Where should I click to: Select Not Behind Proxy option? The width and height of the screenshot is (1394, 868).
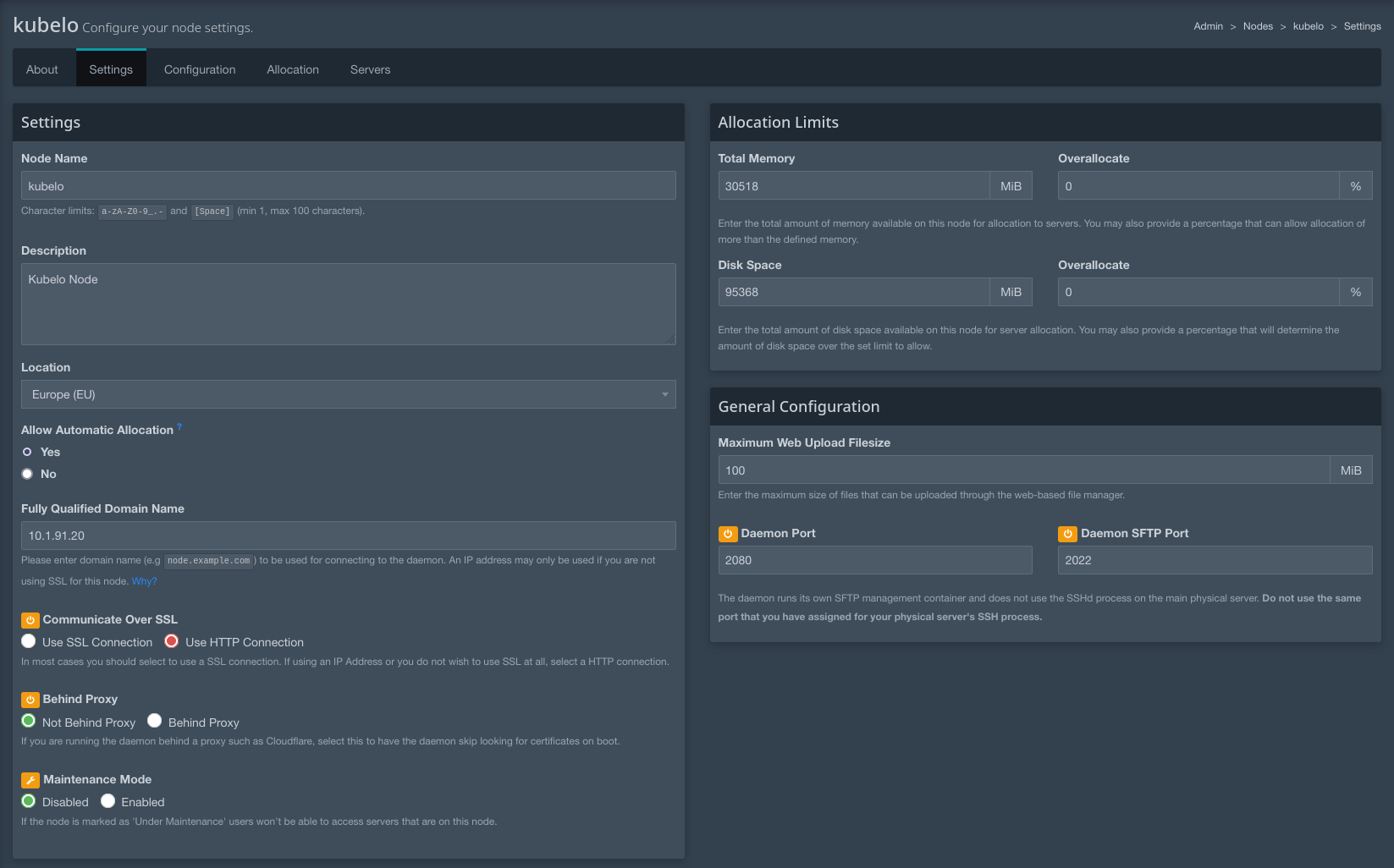click(x=29, y=721)
